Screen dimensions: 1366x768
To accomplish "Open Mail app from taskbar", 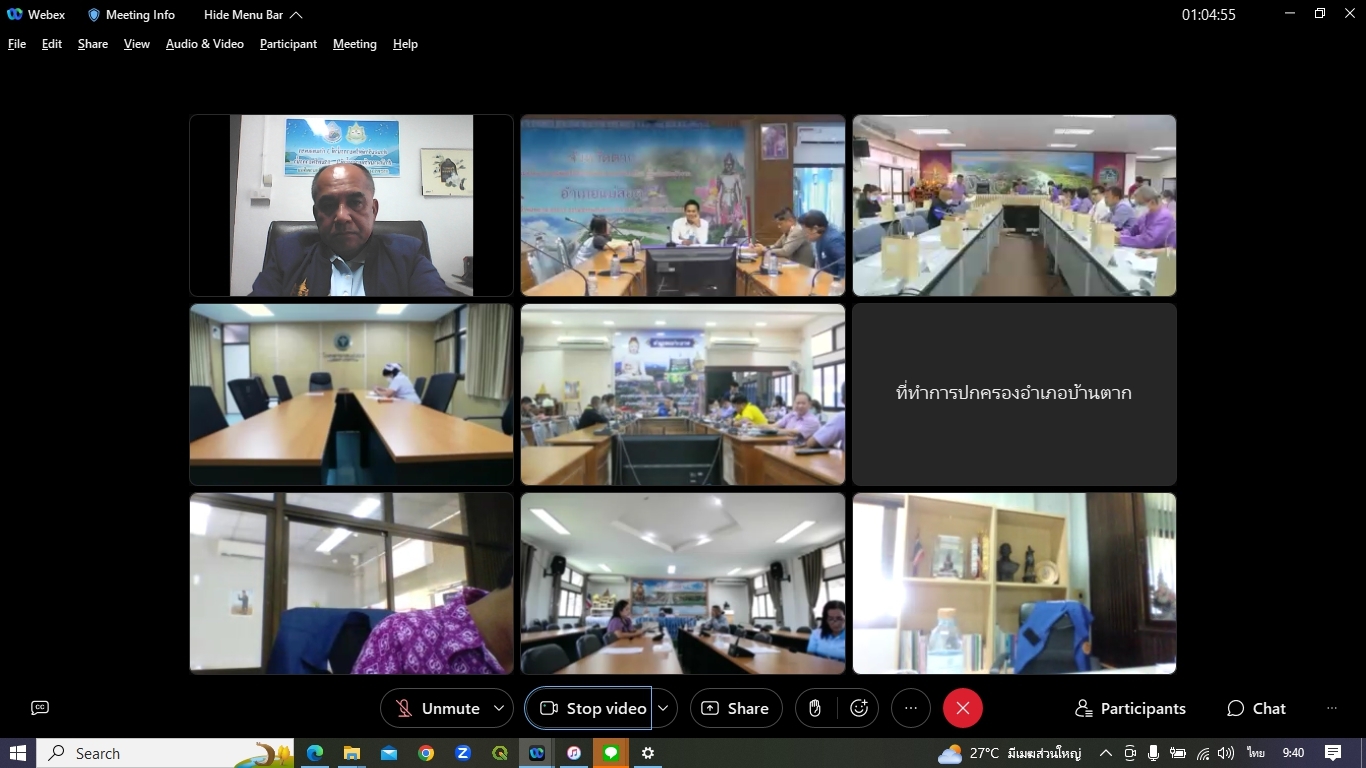I will tap(389, 753).
